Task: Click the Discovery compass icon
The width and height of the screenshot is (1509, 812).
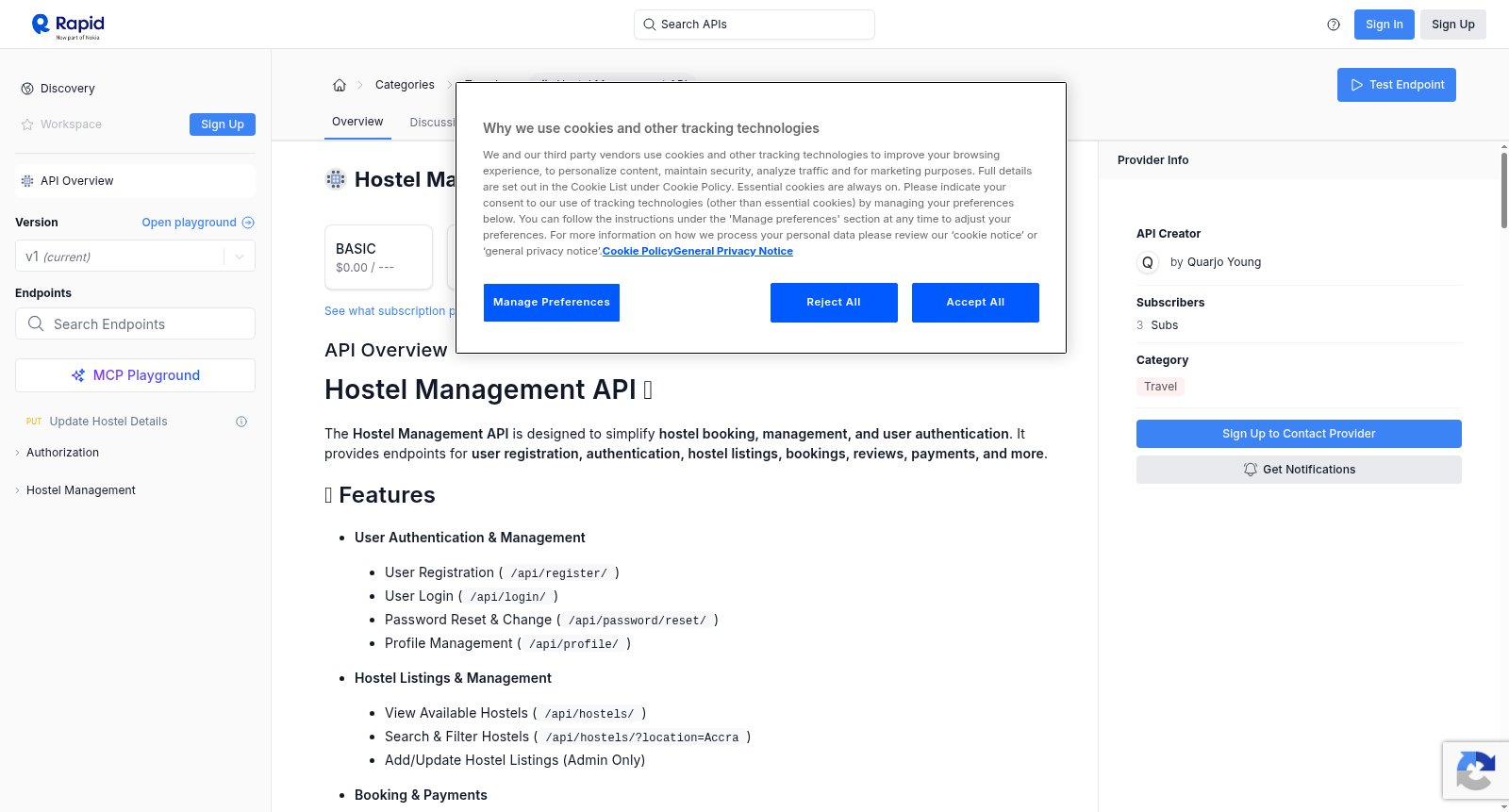Action: coord(27,89)
